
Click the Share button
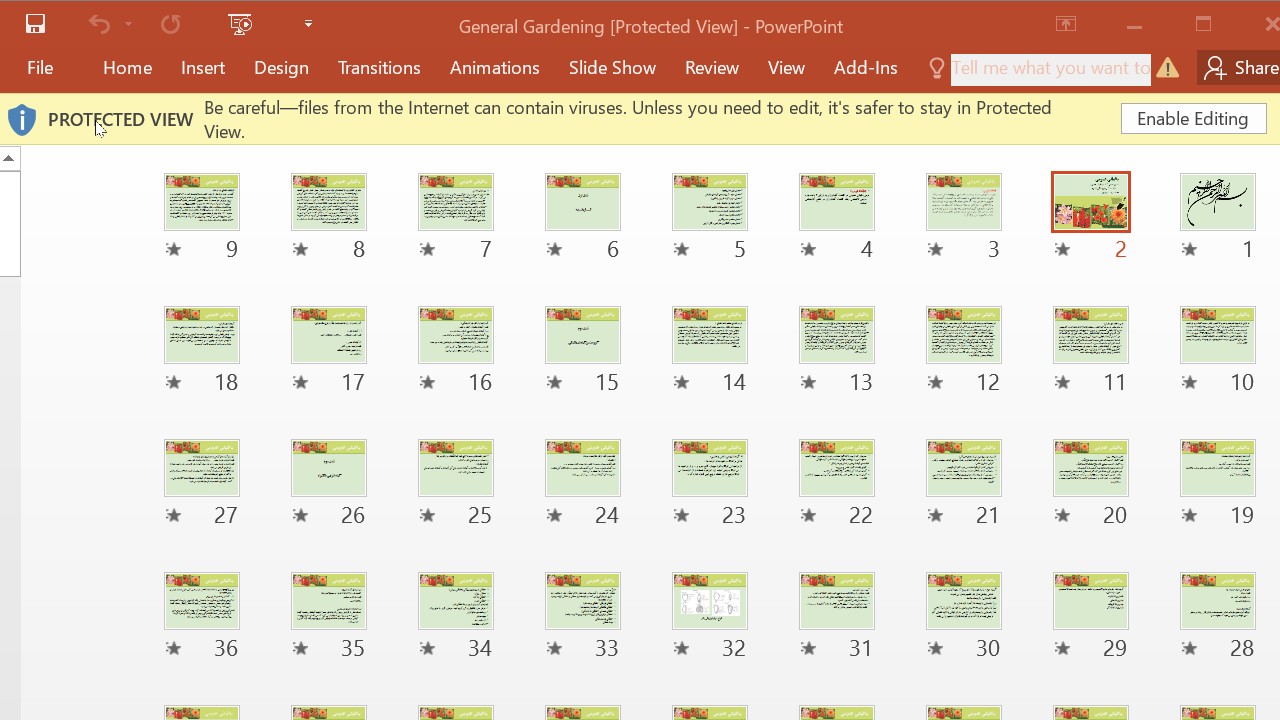[x=1240, y=68]
